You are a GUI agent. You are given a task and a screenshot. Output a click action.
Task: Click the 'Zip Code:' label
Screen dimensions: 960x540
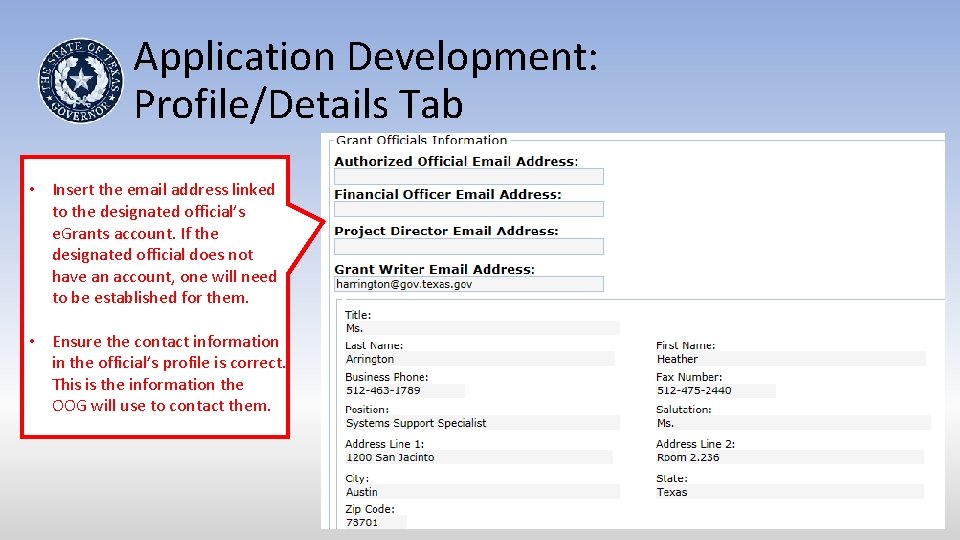click(x=370, y=509)
